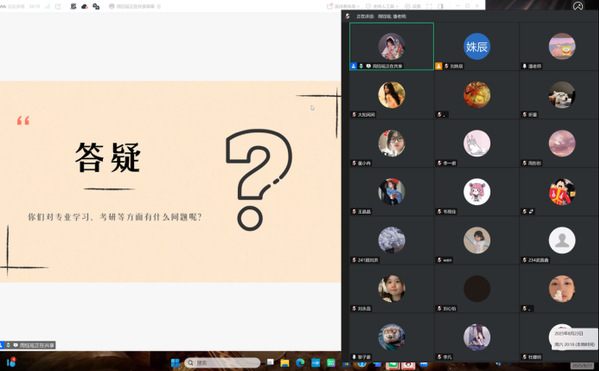Image resolution: width=599 pixels, height=371 pixels.
Task: Click the 姝辰 blue avatar participant tile
Action: pyautogui.click(x=476, y=46)
